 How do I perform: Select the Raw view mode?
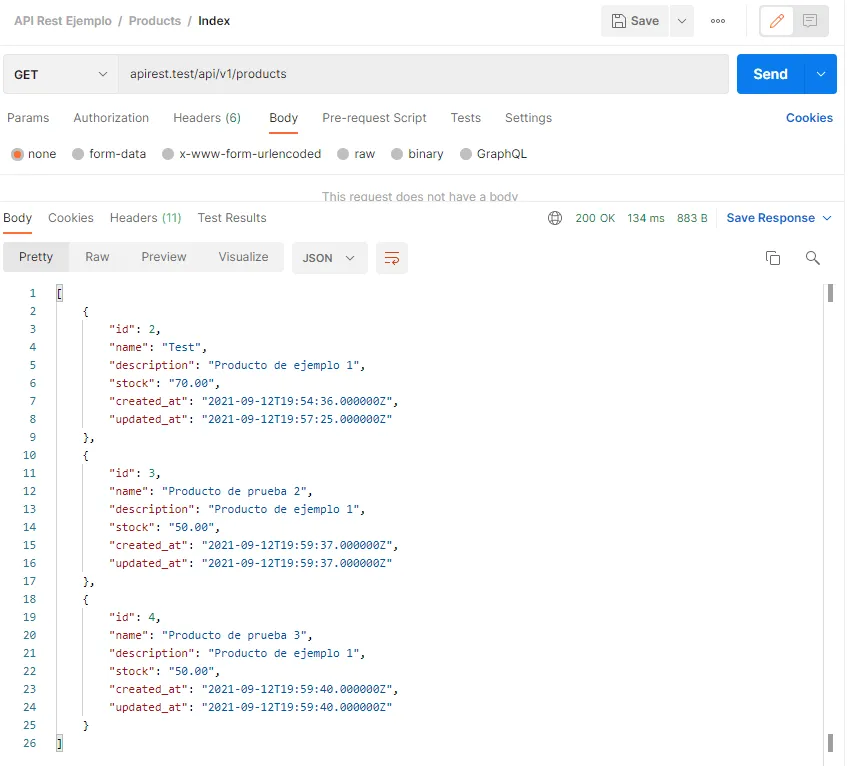pyautogui.click(x=97, y=257)
